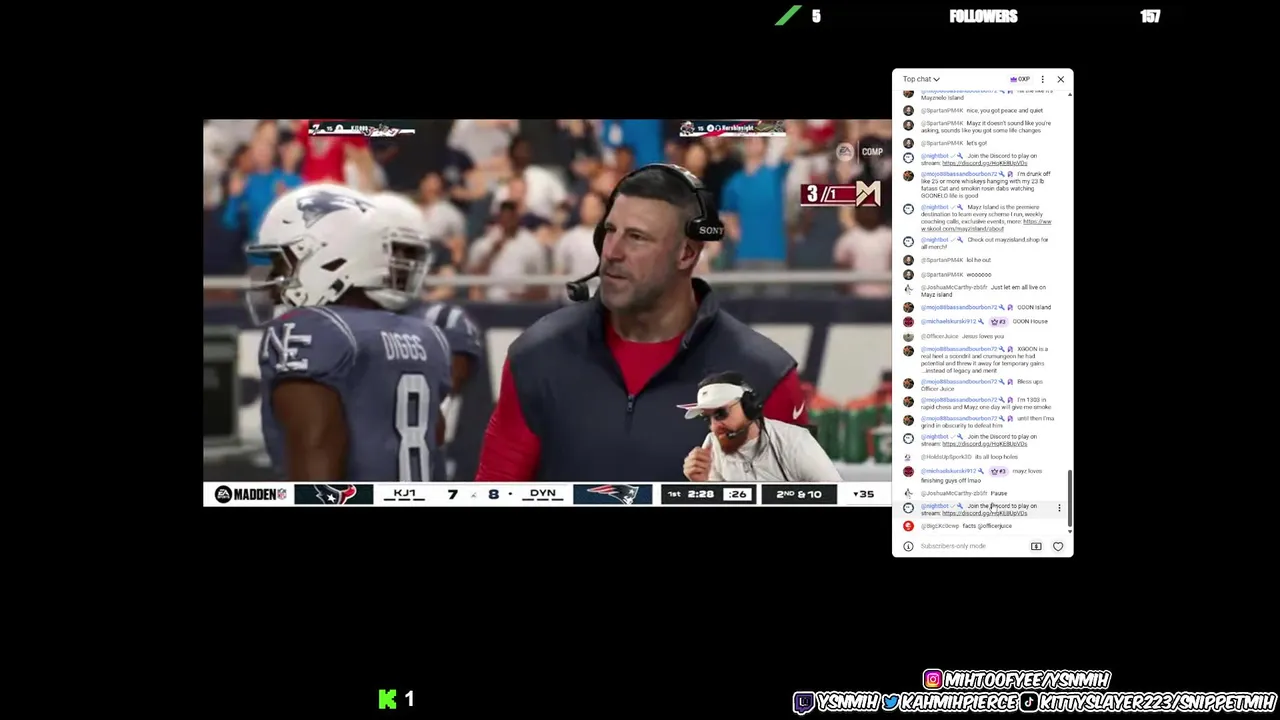Click username @BigCKc0cwp in chat

coord(940,526)
